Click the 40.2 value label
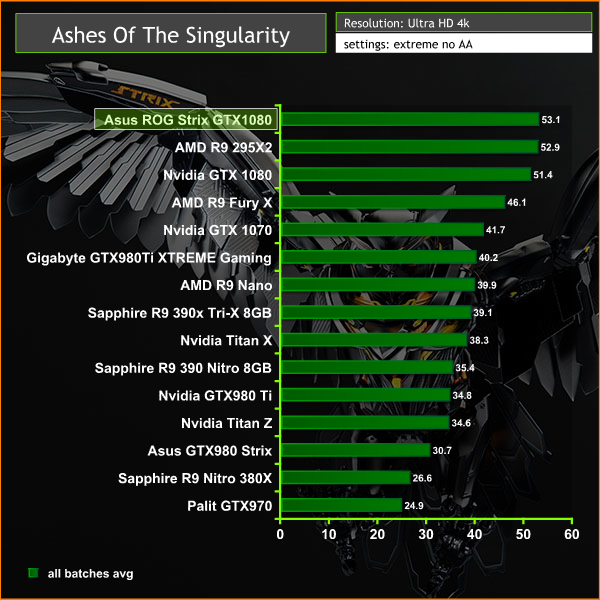Viewport: 600px width, 600px height. click(x=488, y=258)
